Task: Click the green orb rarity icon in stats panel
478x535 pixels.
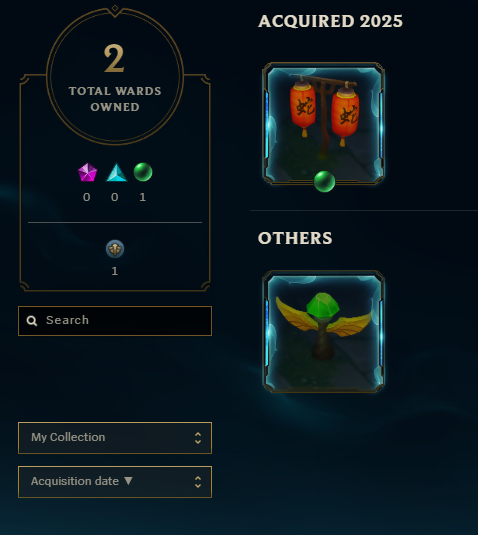Action: [x=143, y=172]
